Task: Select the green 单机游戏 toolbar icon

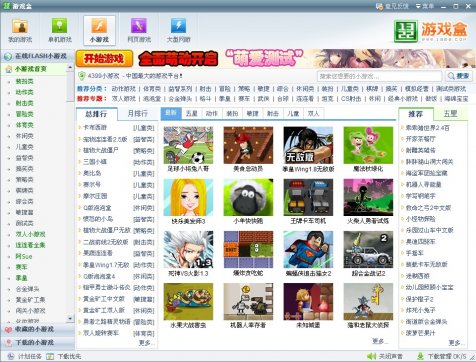Action: coord(59,26)
